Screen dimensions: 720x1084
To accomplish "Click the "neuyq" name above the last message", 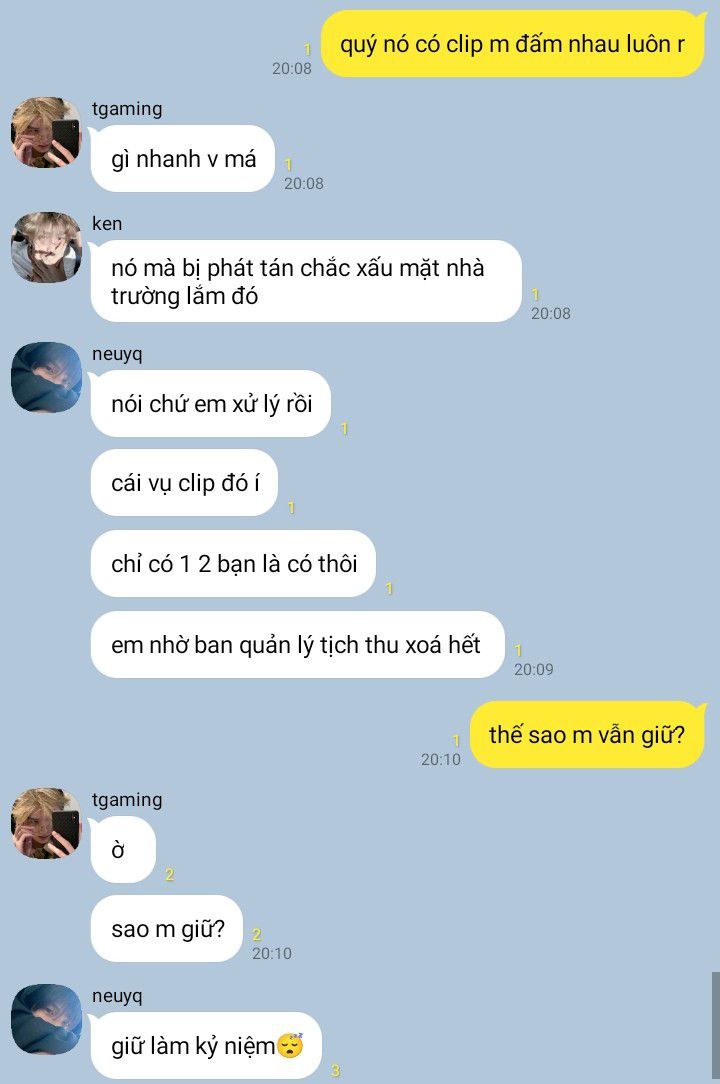I will point(117,996).
